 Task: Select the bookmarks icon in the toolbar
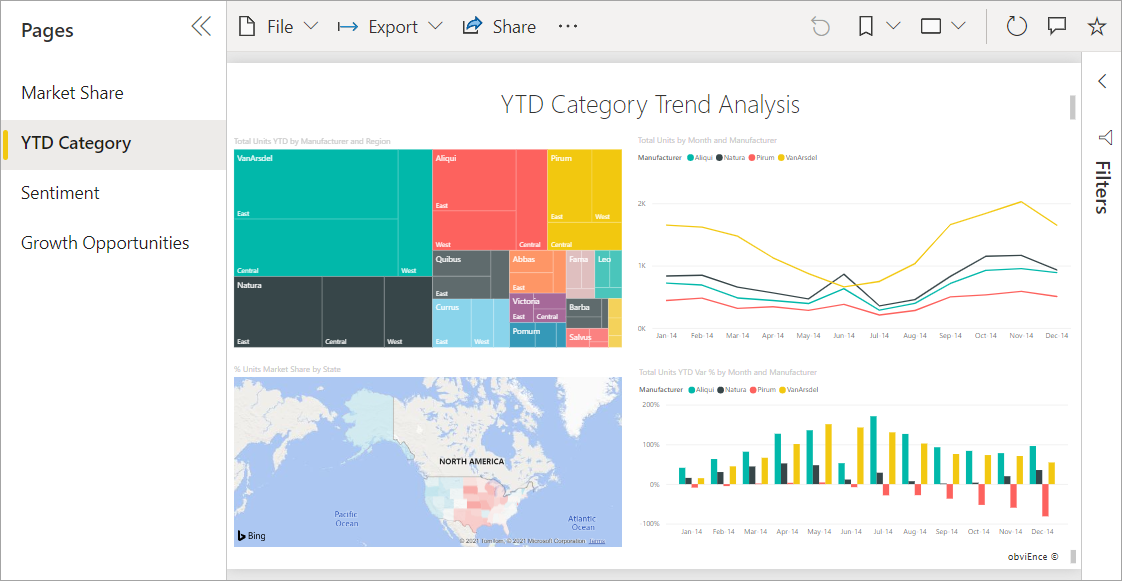tap(866, 26)
